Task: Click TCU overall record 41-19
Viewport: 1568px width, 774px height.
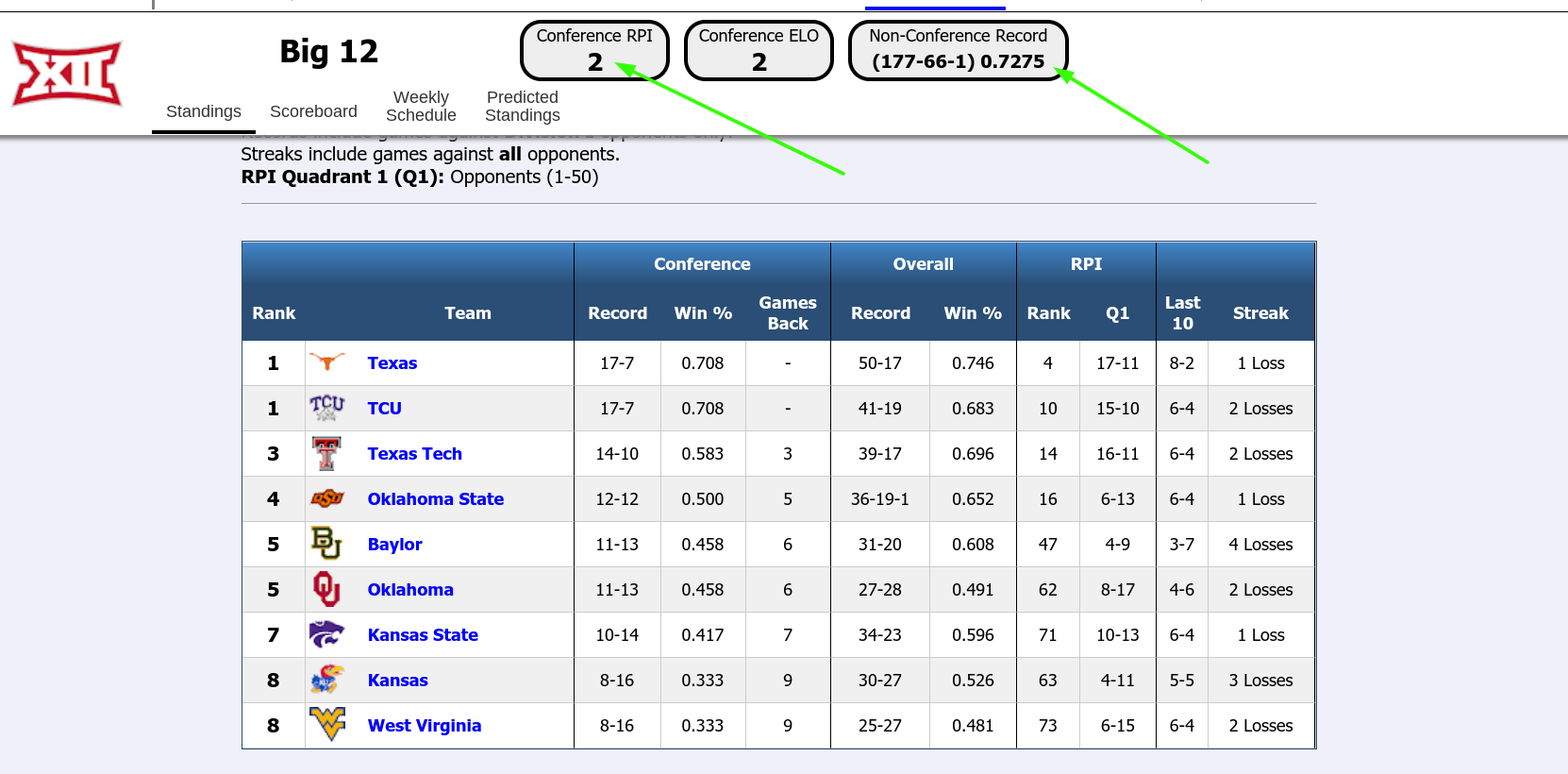Action: (880, 409)
